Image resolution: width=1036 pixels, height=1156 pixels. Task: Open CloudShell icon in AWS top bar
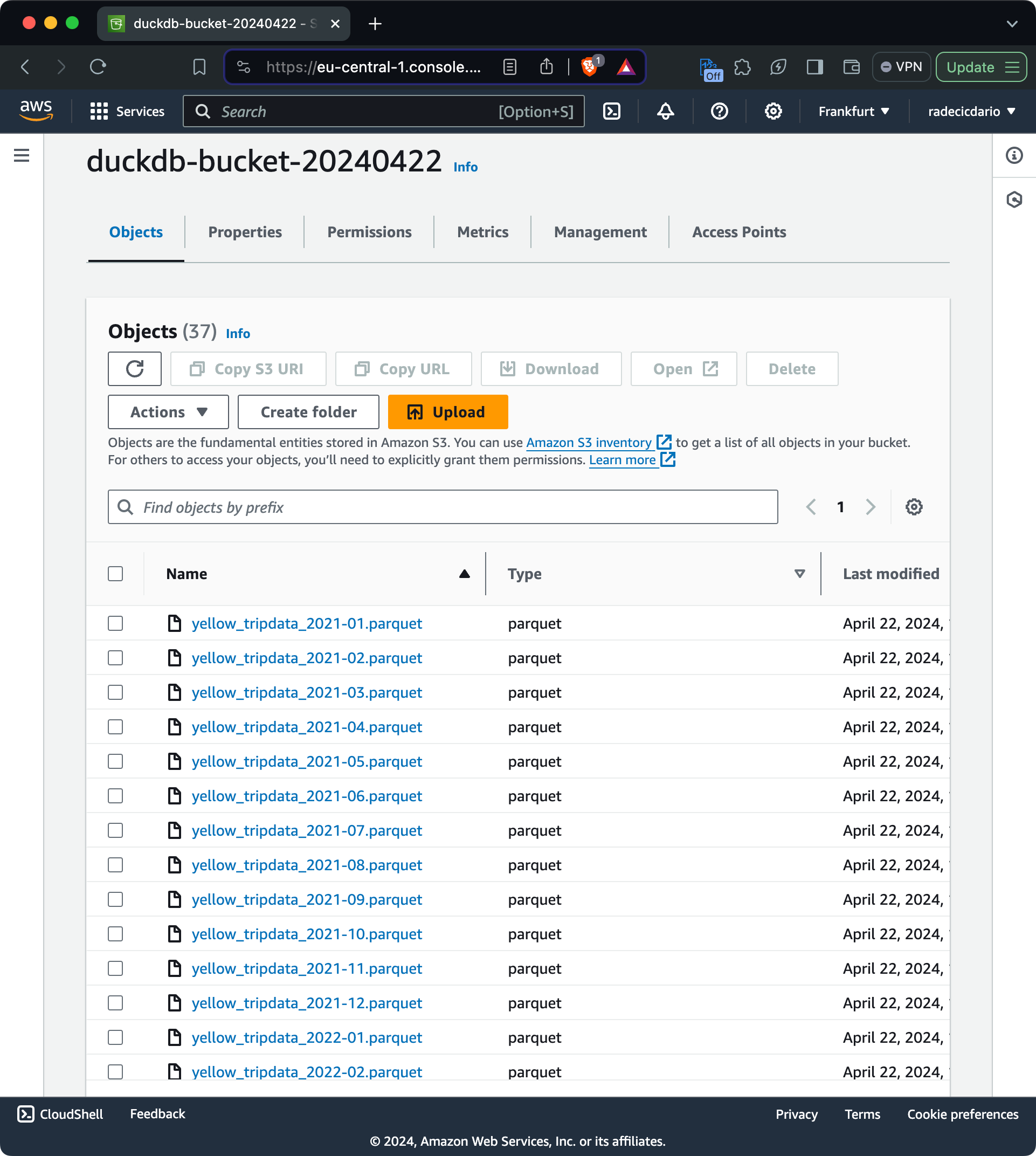point(611,111)
